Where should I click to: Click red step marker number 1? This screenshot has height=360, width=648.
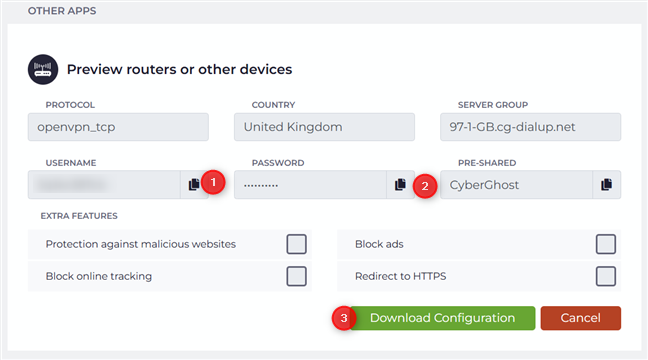[x=213, y=182]
